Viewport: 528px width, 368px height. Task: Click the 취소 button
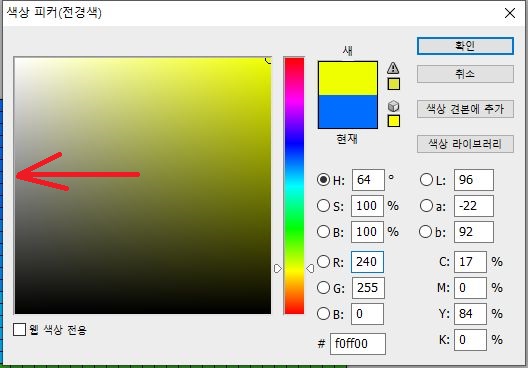(x=465, y=74)
